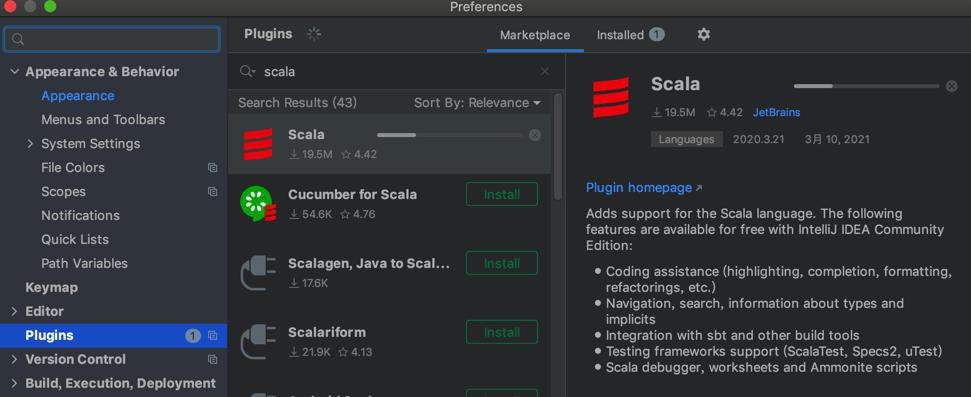Screen dimensions: 971x397
Task: Click the Scopes project-level icon
Action: pyautogui.click(x=212, y=192)
